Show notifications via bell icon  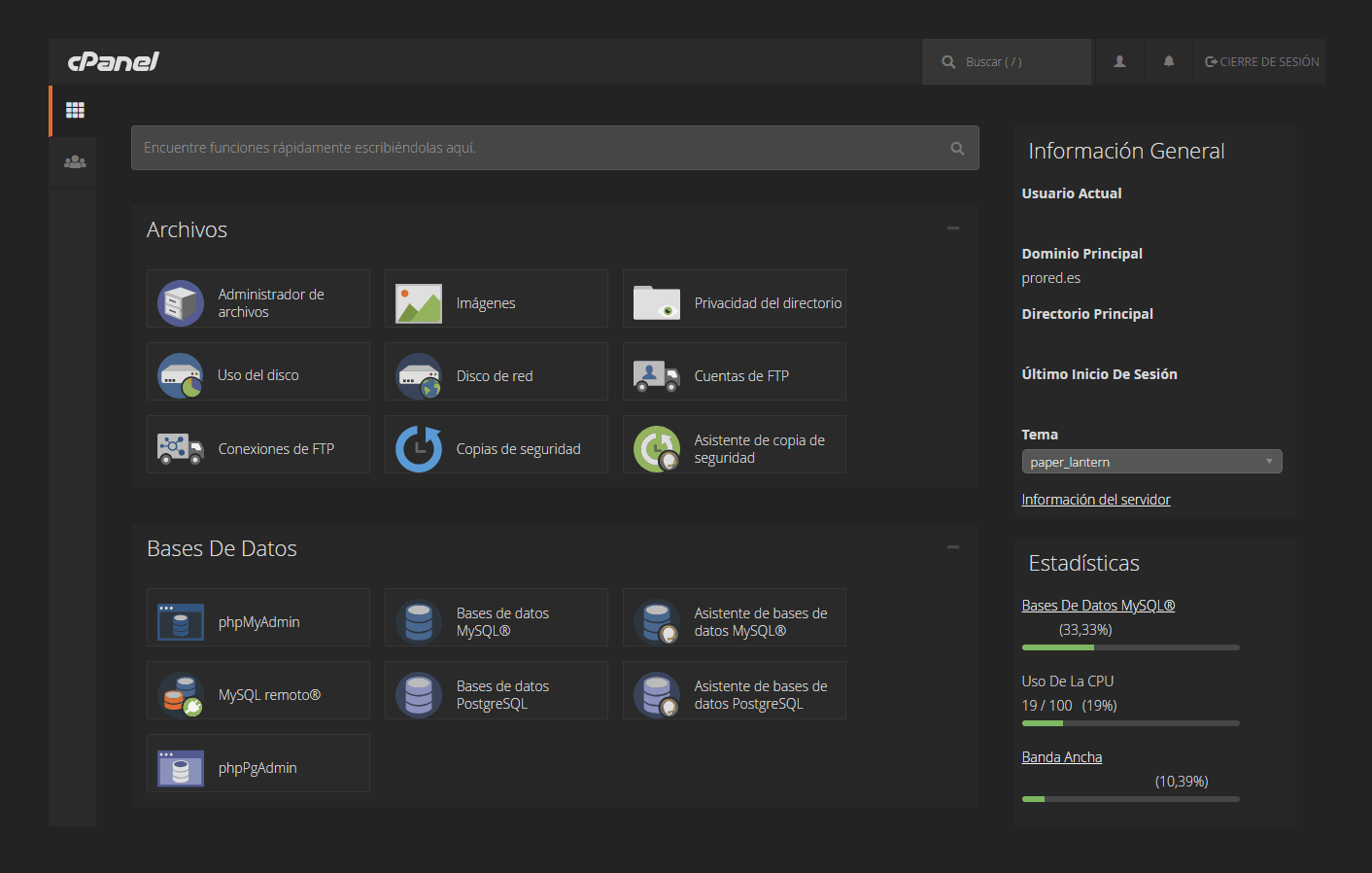tap(1169, 61)
